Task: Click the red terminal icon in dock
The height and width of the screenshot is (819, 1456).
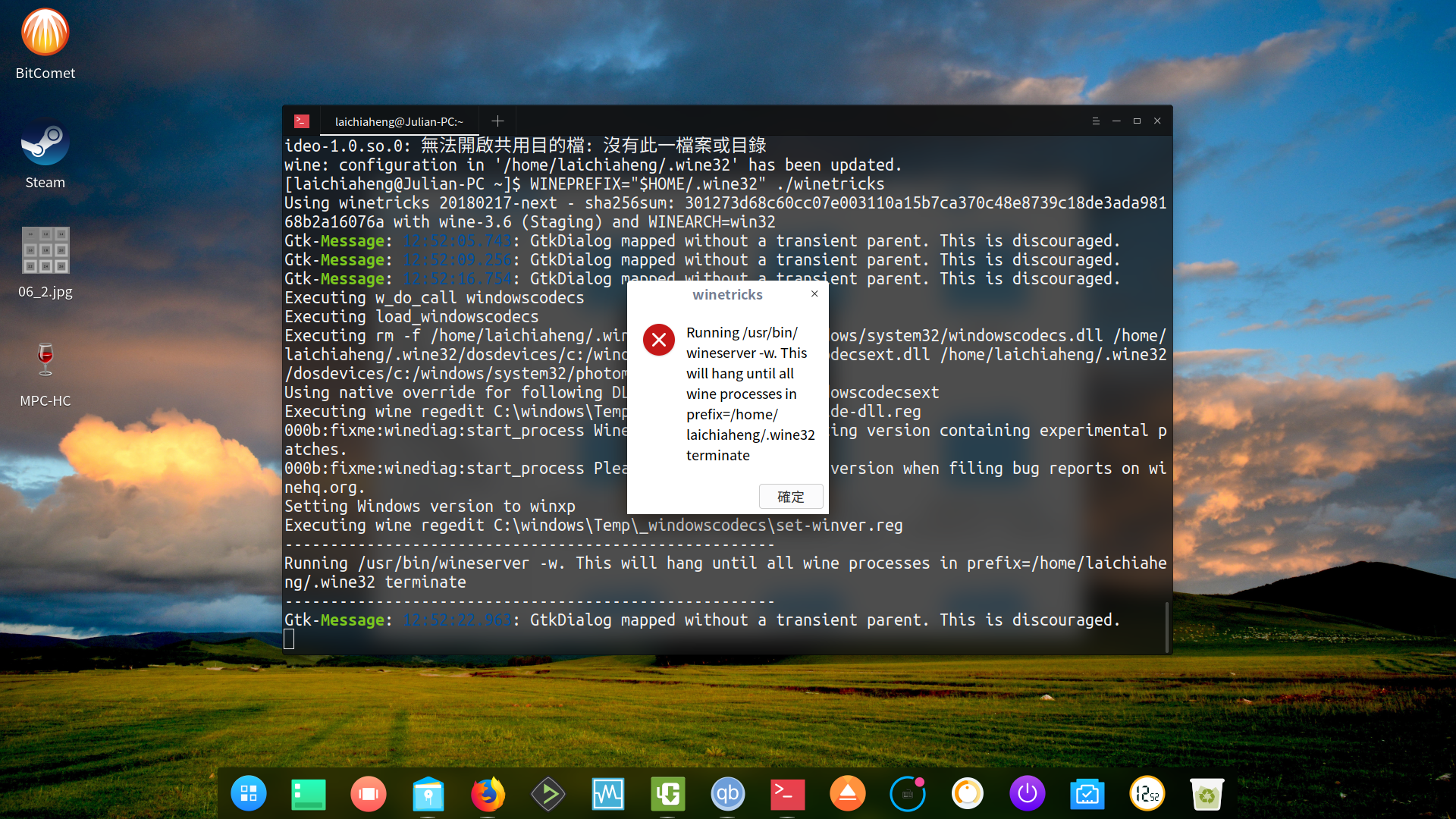Action: point(788,794)
